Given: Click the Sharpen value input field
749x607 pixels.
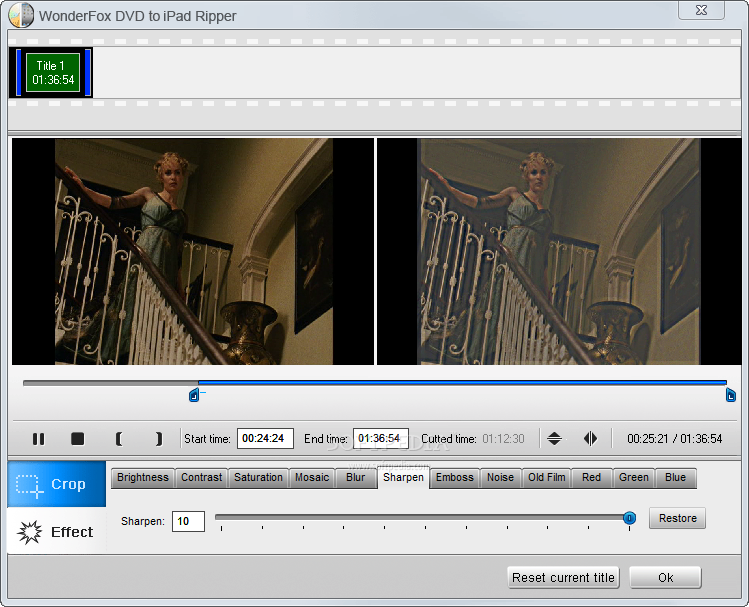Looking at the screenshot, I should point(188,521).
